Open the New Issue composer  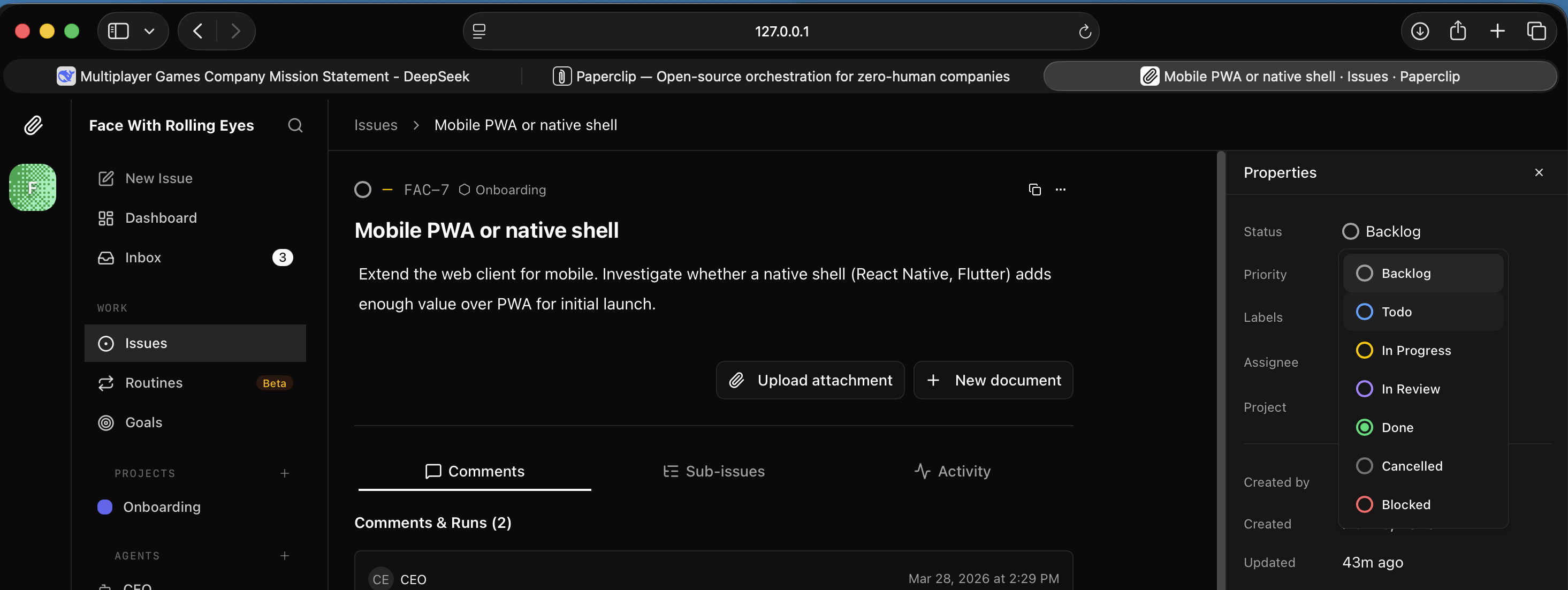pos(158,178)
